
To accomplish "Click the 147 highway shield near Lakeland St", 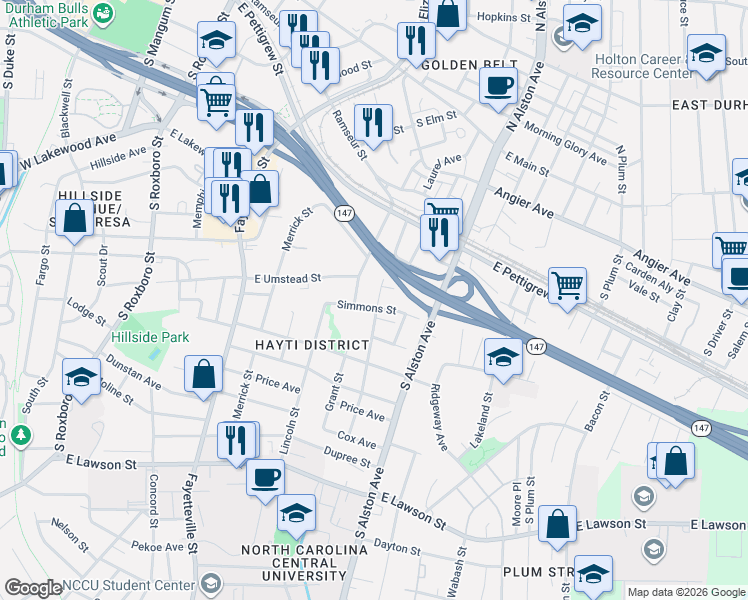I will click(537, 347).
